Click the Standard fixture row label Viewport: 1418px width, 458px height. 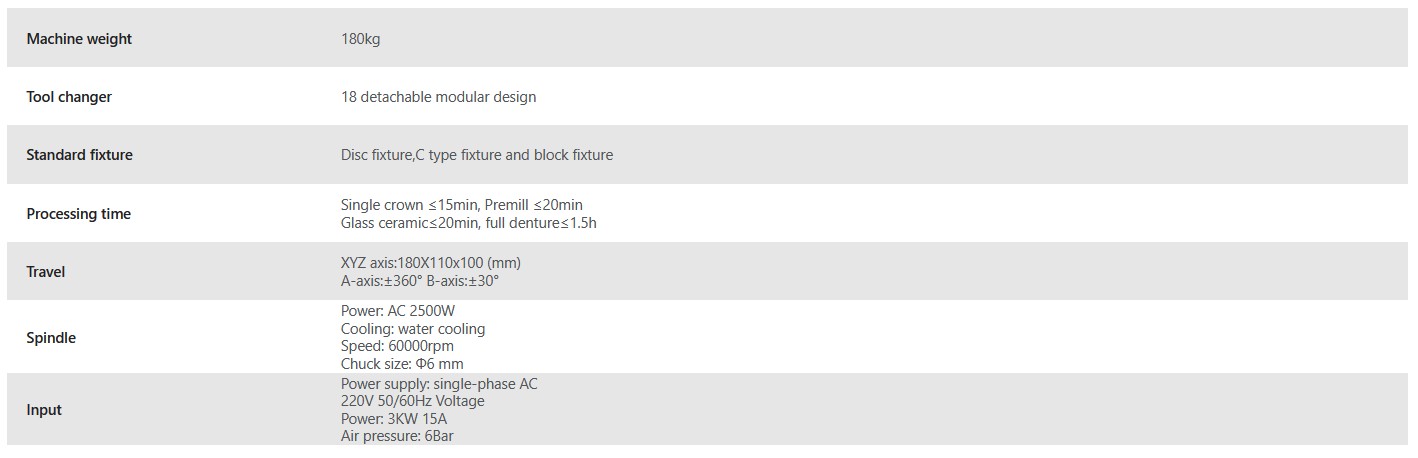pos(79,155)
